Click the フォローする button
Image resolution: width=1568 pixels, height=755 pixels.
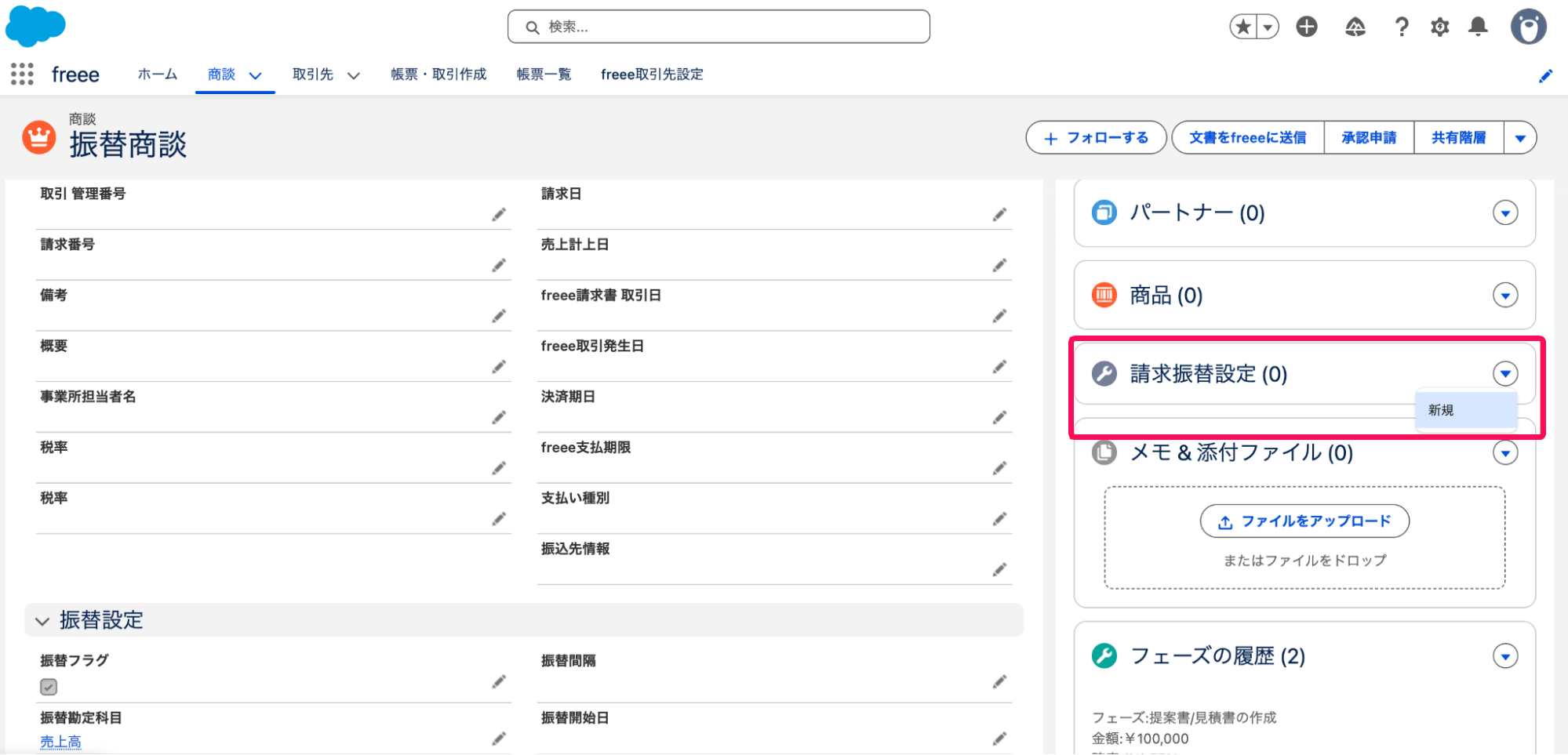pyautogui.click(x=1096, y=138)
